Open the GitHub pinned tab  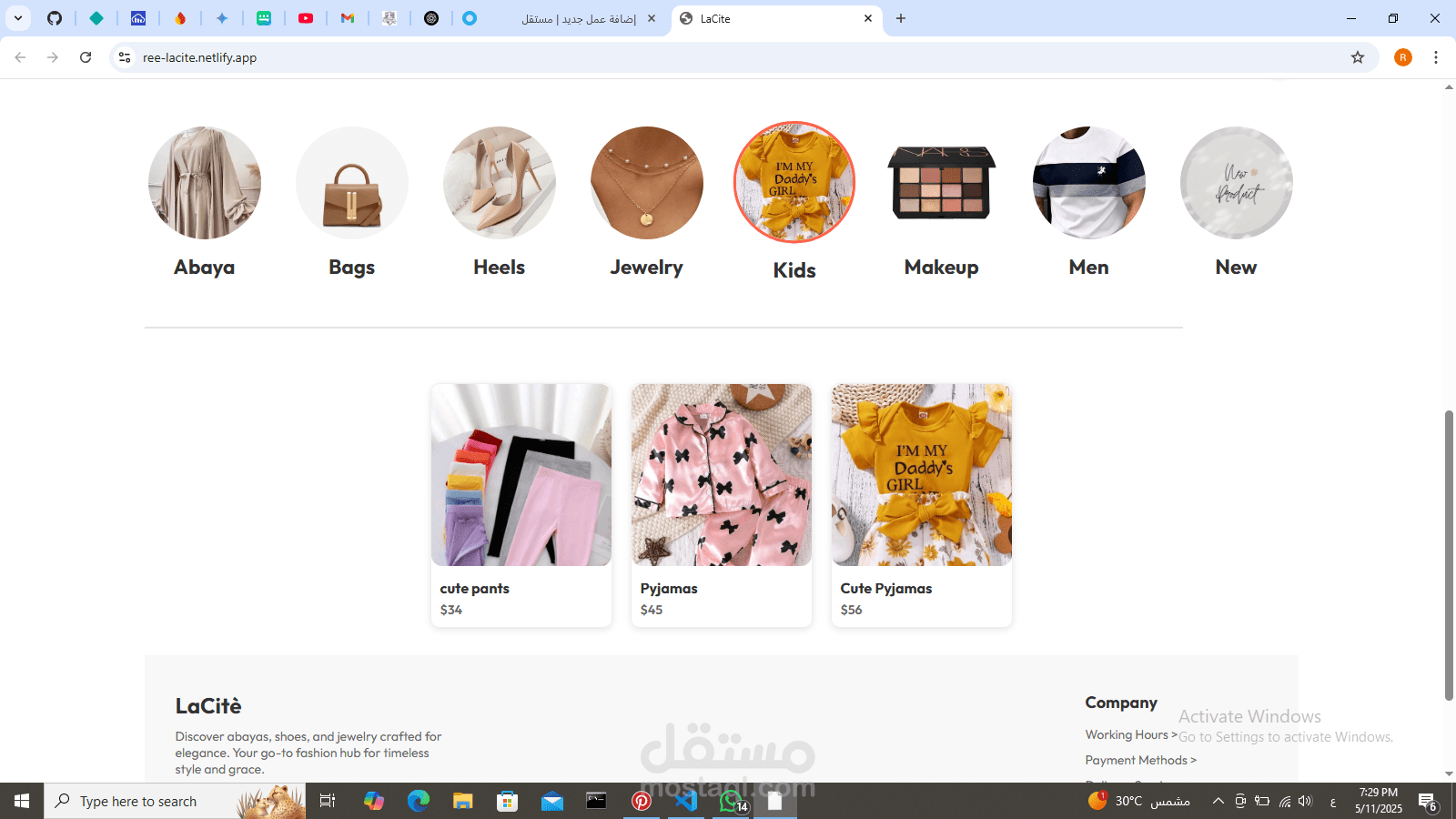coord(55,18)
